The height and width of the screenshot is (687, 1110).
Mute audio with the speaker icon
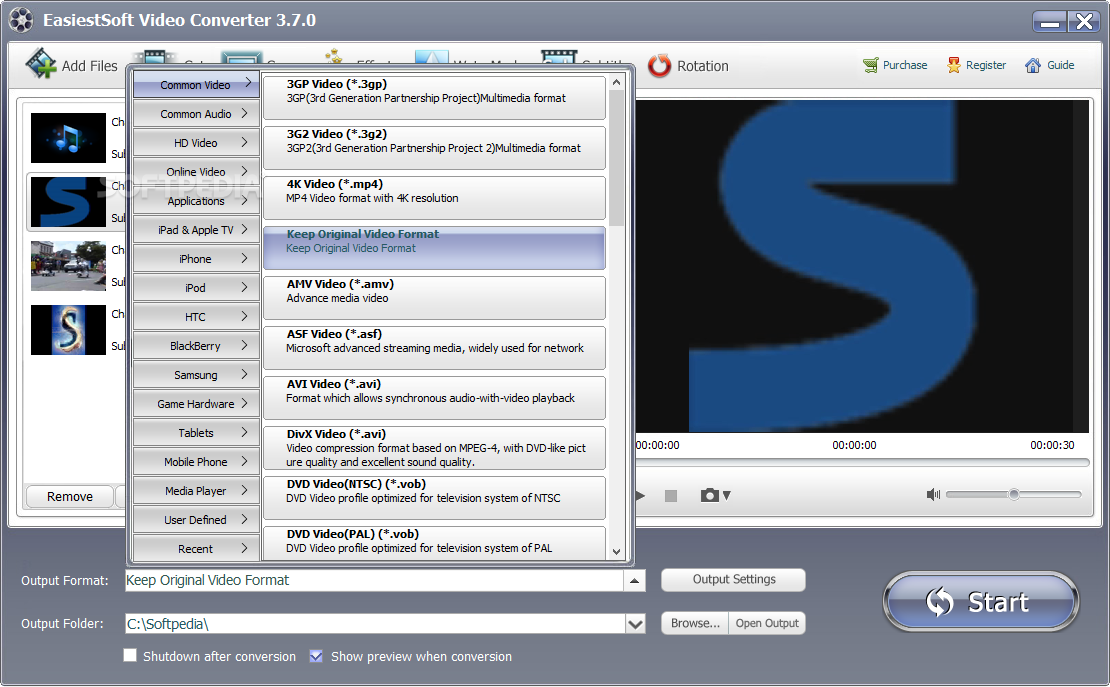point(933,494)
